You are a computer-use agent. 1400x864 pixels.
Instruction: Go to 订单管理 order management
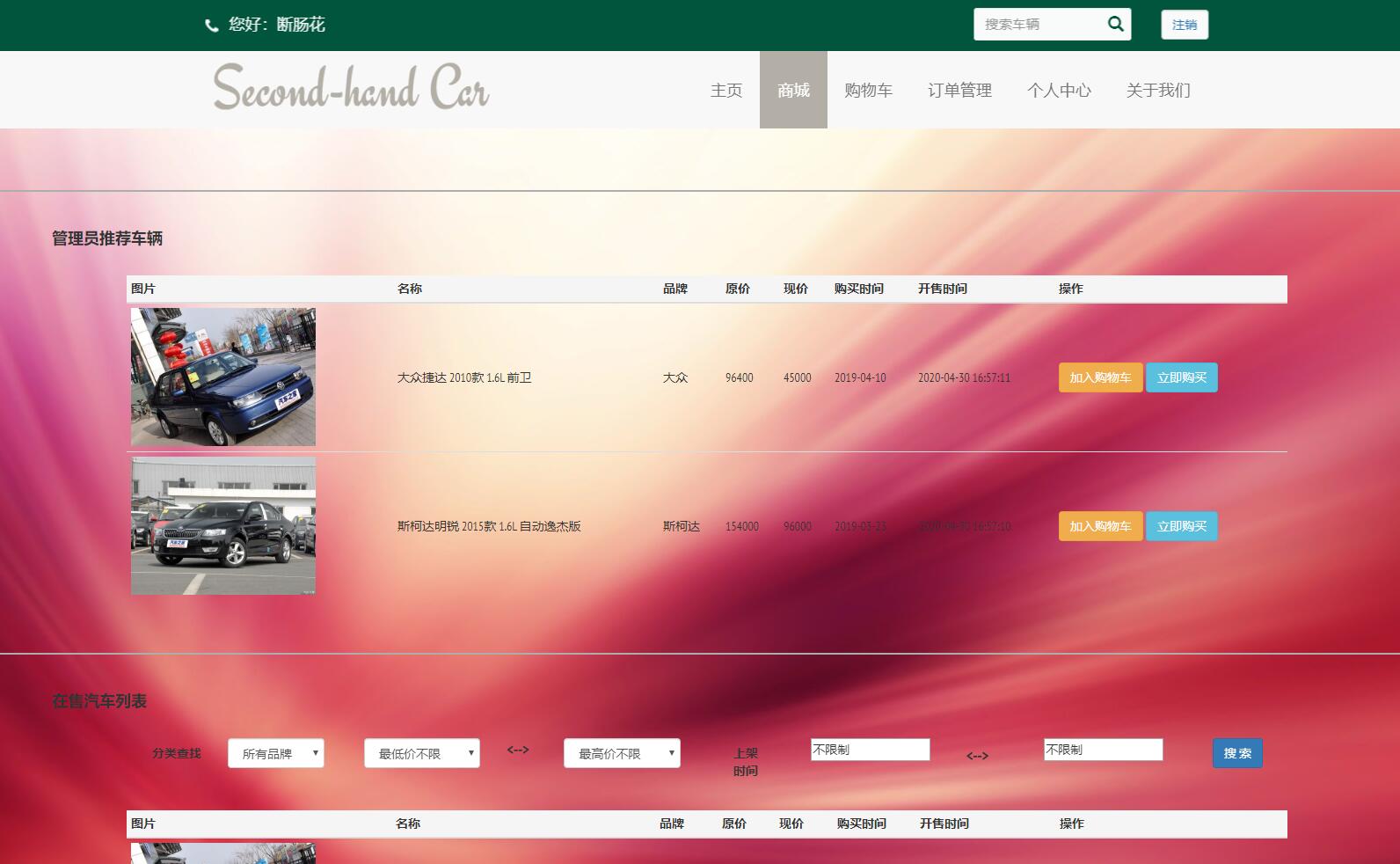(x=959, y=90)
